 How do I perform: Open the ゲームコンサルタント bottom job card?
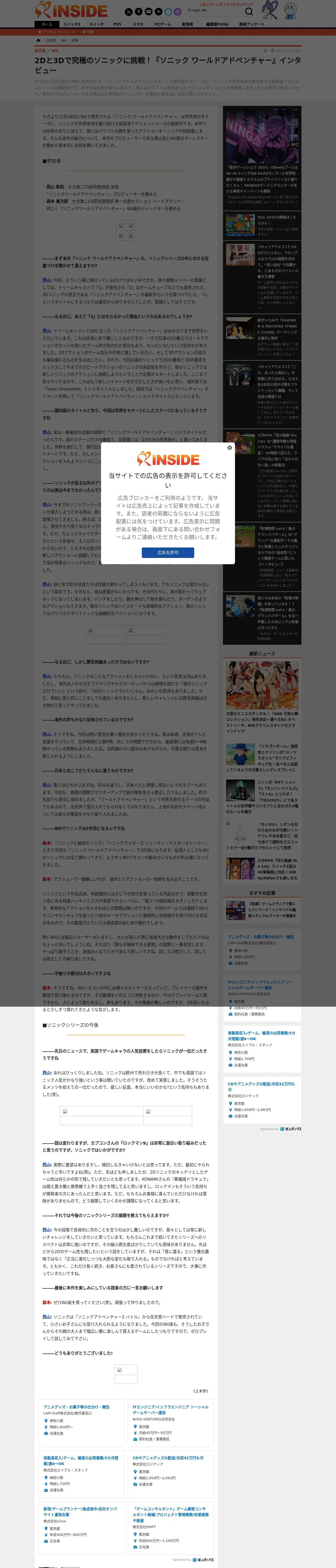pyautogui.click(x=171, y=1528)
